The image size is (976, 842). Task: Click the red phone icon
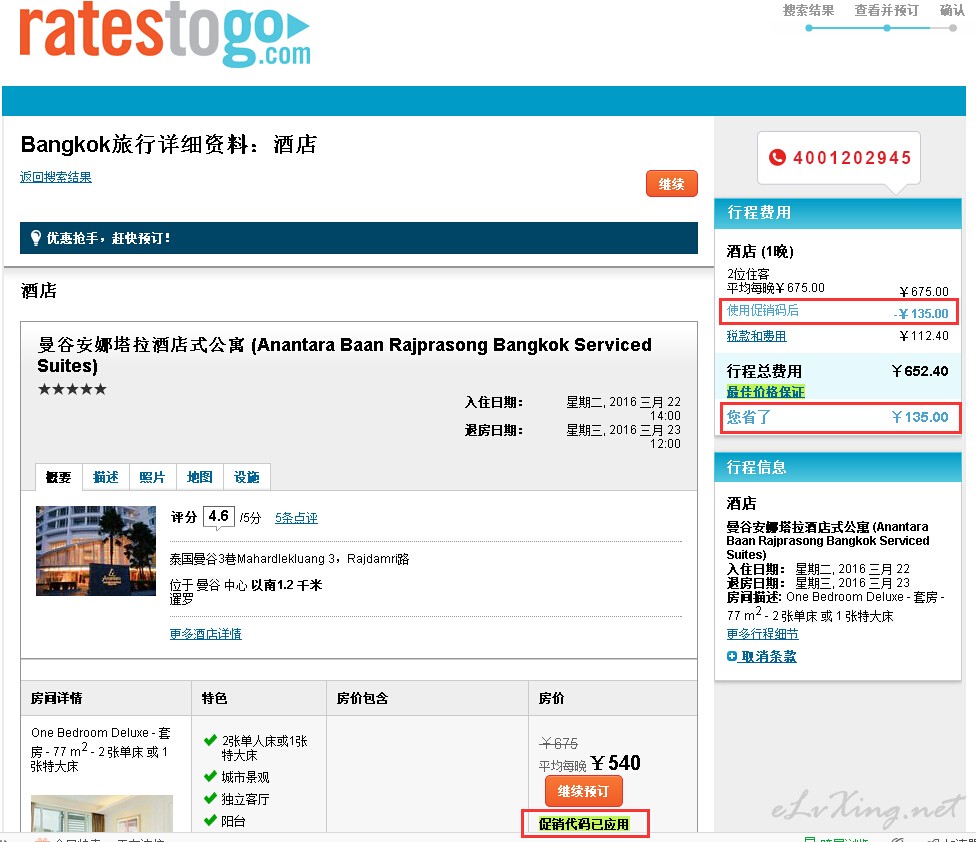(777, 157)
